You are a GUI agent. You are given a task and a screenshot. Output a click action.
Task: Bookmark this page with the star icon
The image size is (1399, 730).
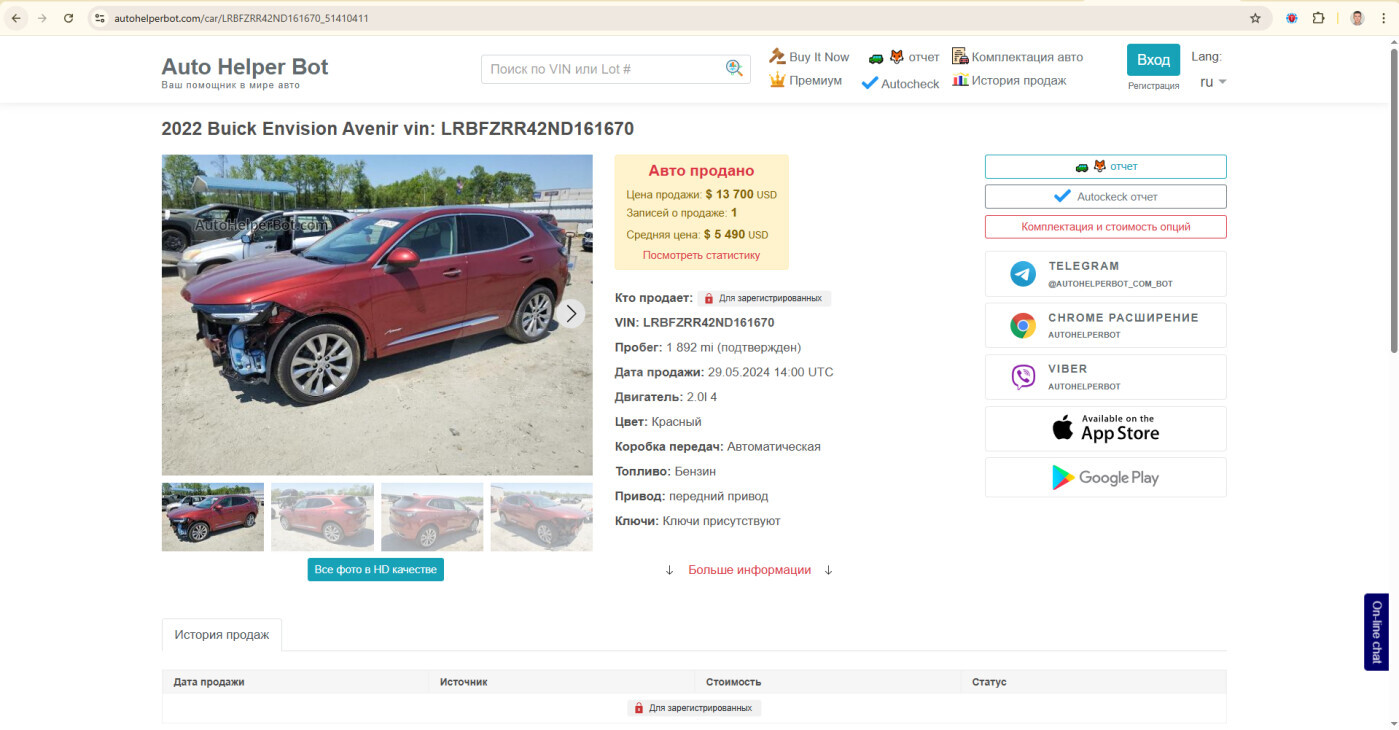click(x=1255, y=18)
